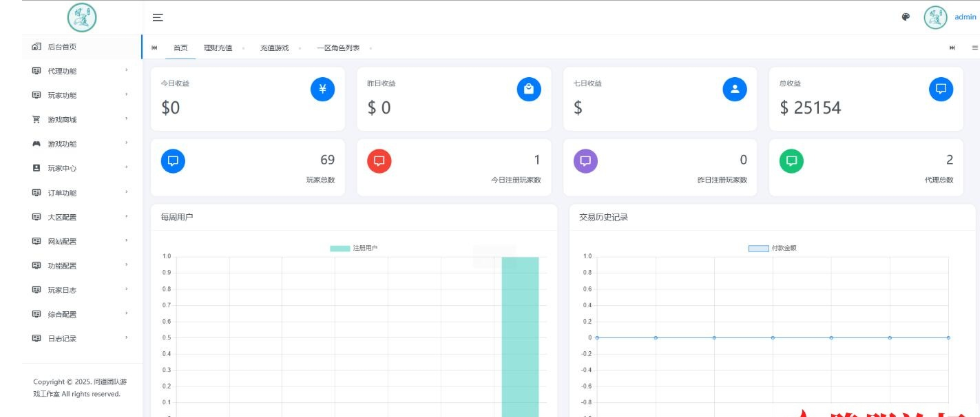Click the 七日收益 card title
The width and height of the screenshot is (980, 417).
click(x=588, y=84)
